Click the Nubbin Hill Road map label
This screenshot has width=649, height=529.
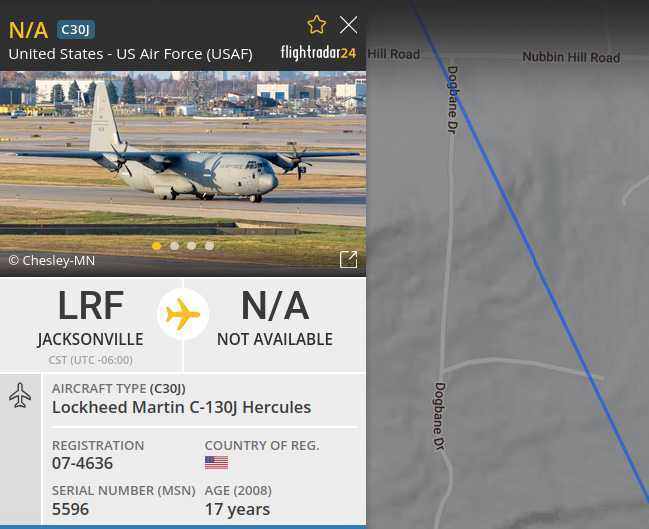click(571, 57)
